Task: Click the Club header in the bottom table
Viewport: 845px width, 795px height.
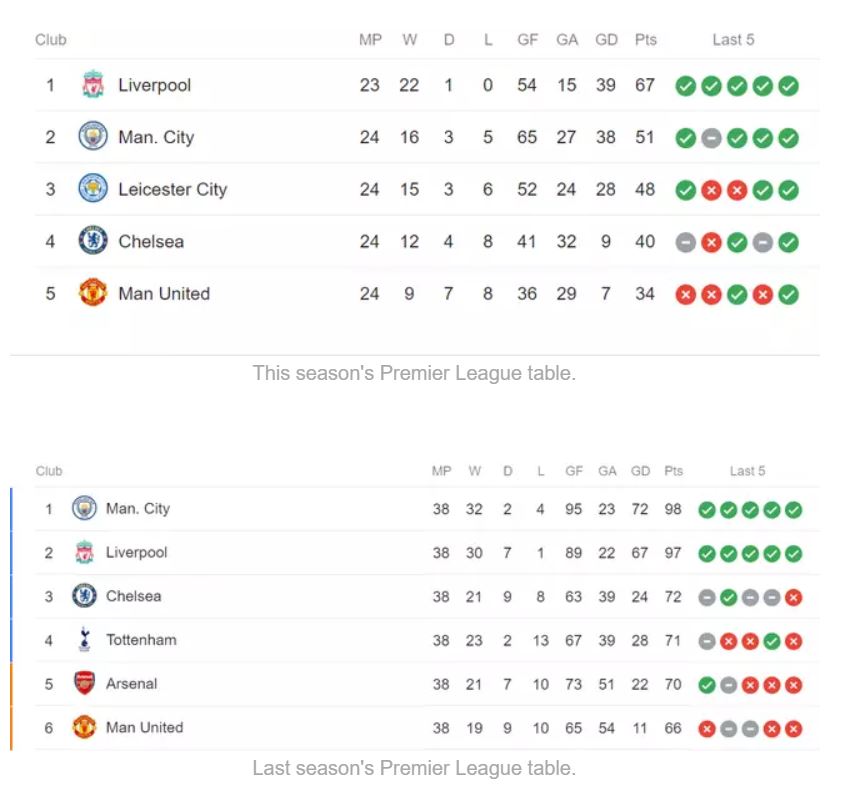Action: 49,471
